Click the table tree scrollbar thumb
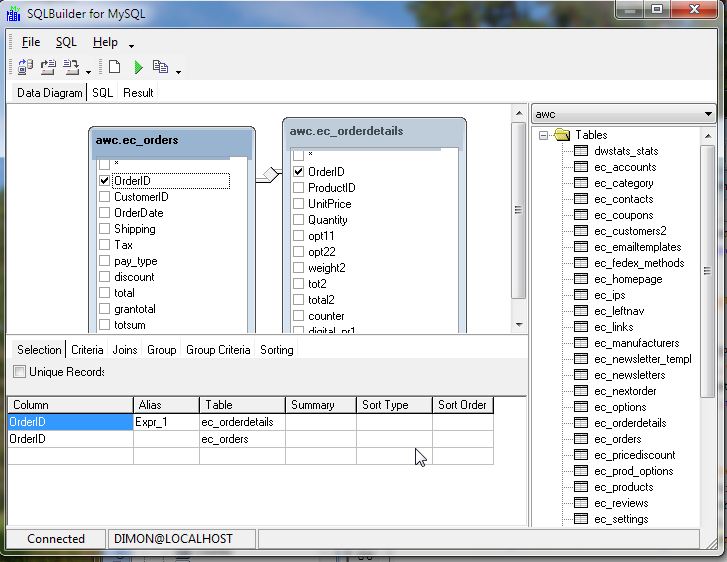Image resolution: width=727 pixels, height=562 pixels. click(x=707, y=271)
